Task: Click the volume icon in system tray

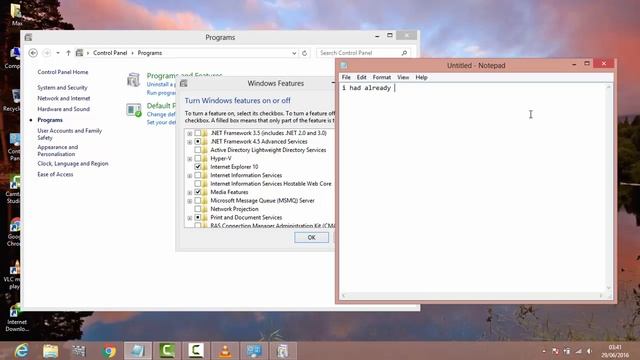Action: [589, 351]
